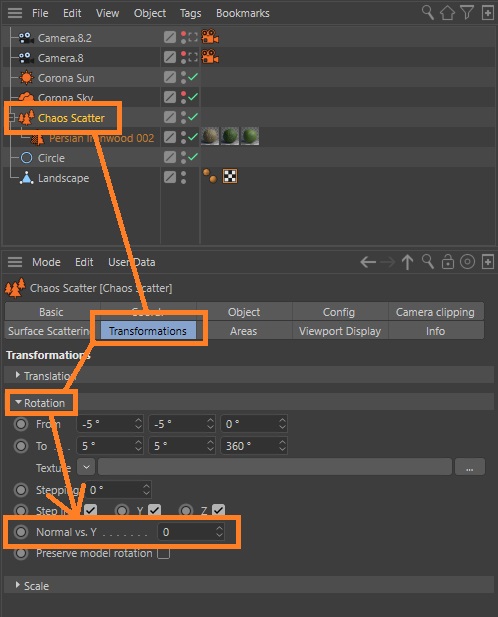Toggle Chaos Scatter enable checkmark

click(193, 116)
